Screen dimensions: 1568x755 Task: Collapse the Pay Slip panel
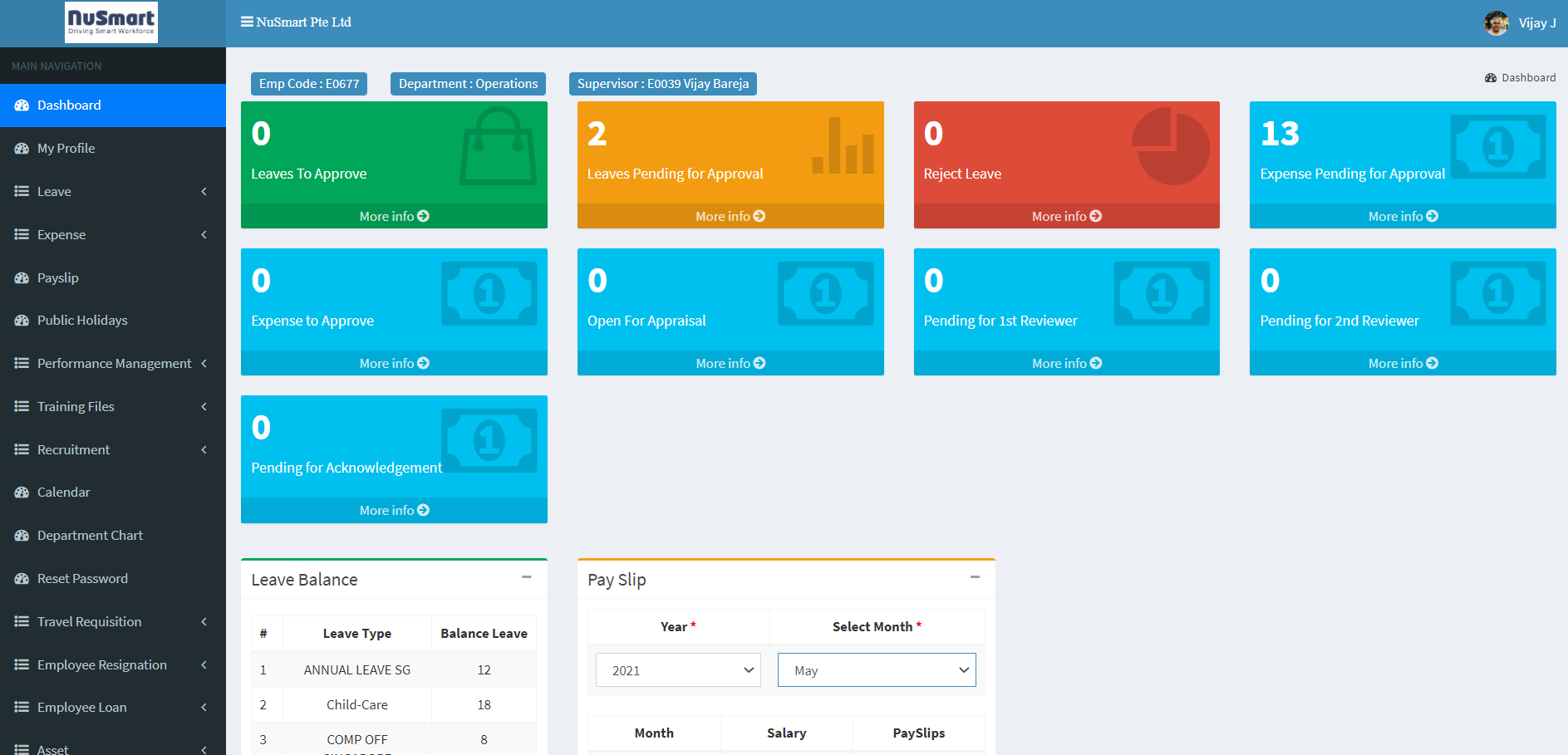tap(975, 577)
